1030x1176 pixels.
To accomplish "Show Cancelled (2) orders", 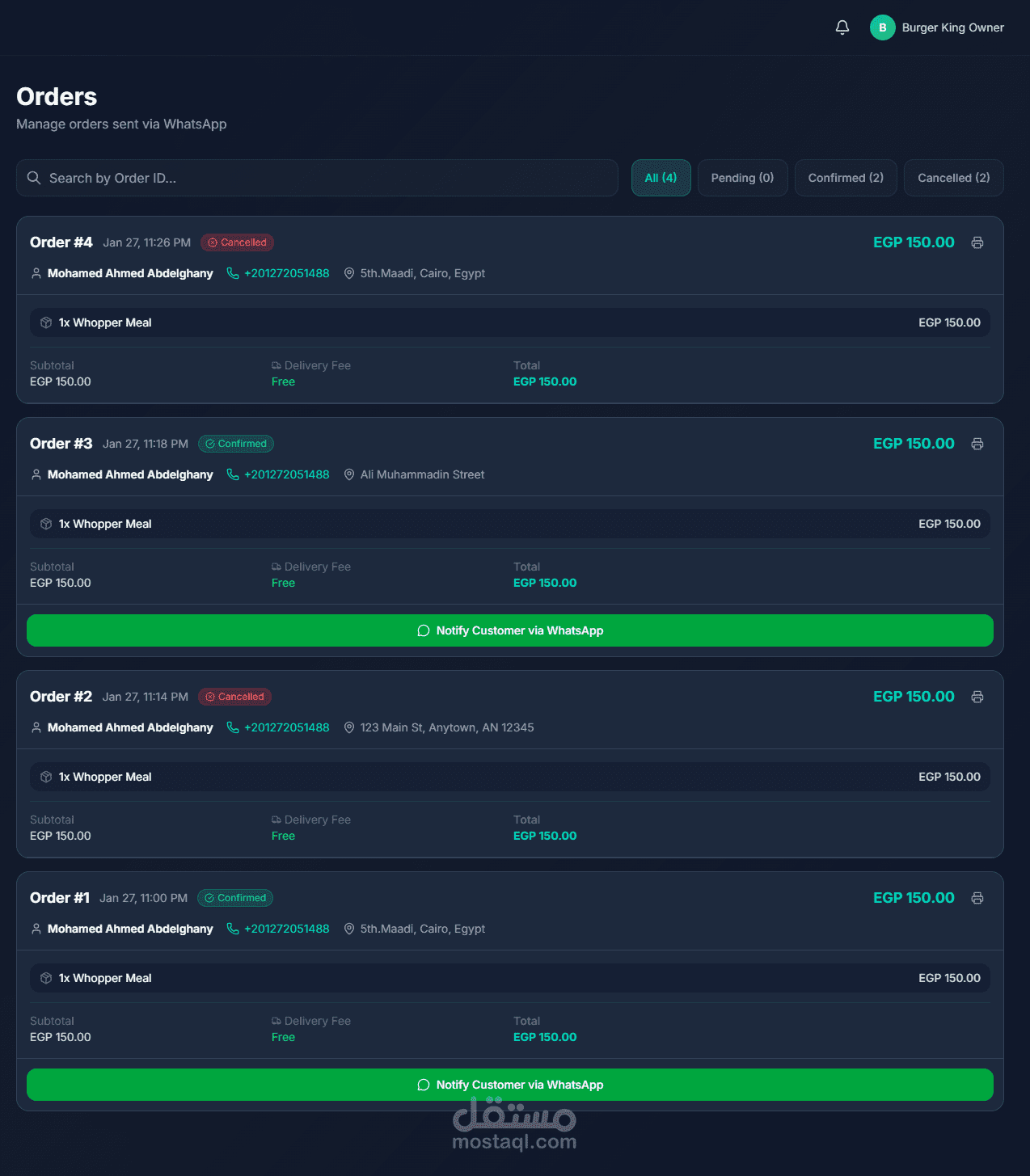I will click(953, 178).
